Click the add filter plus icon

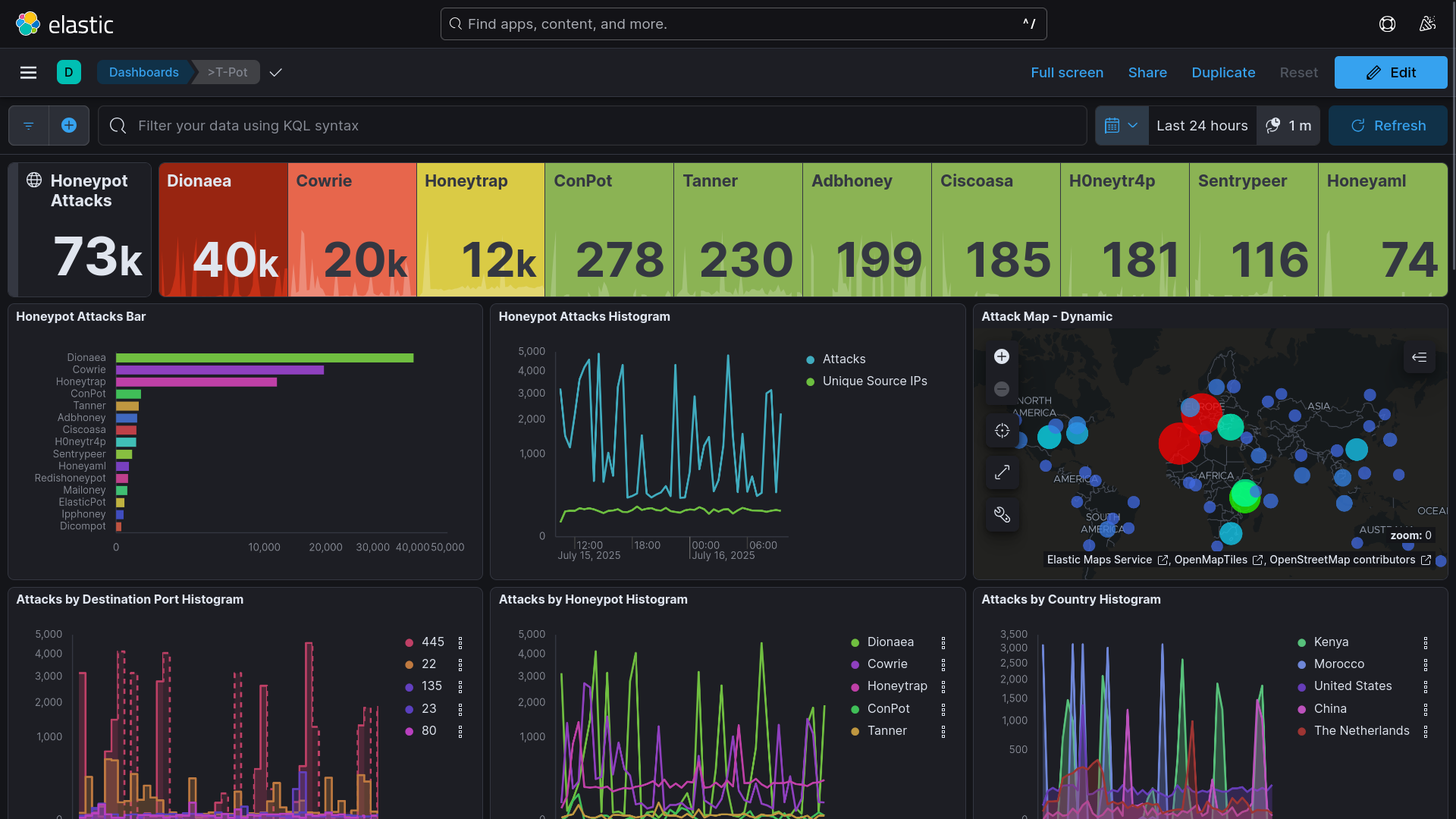pyautogui.click(x=69, y=126)
